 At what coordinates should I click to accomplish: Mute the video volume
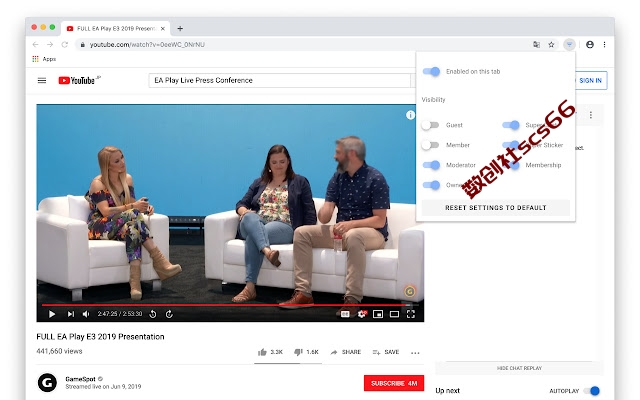[x=86, y=314]
